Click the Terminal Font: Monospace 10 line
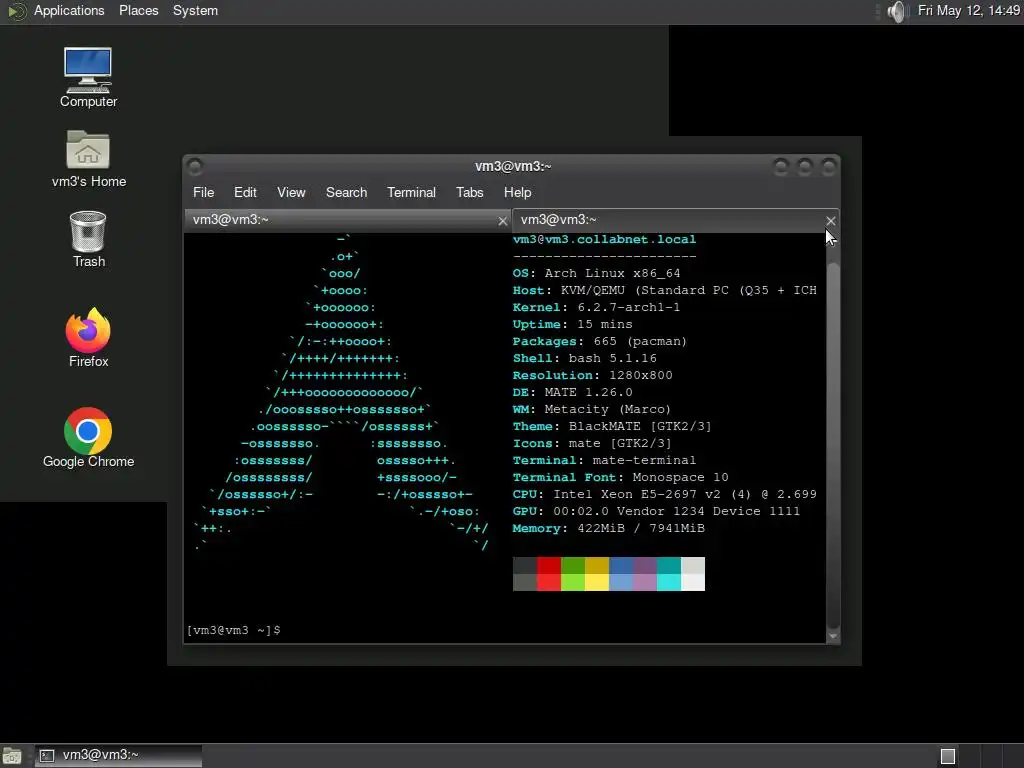Viewport: 1024px width, 768px height. pos(620,477)
